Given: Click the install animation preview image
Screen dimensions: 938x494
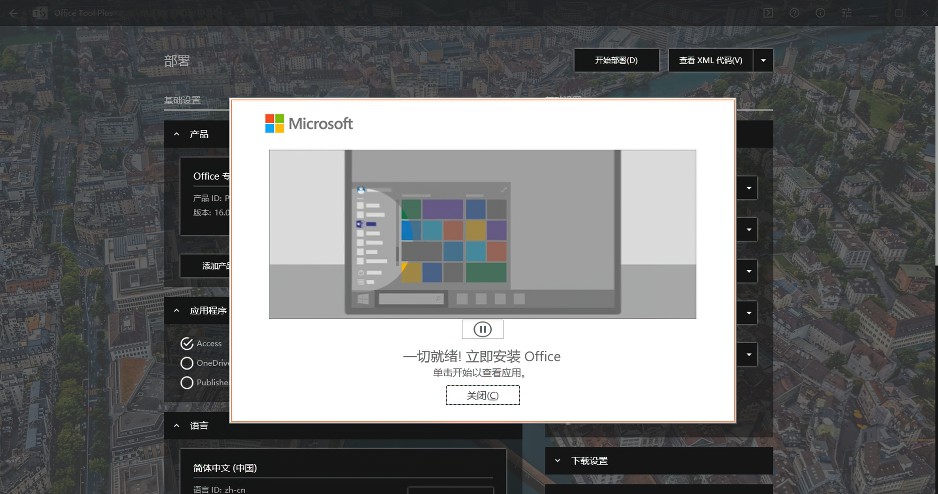Looking at the screenshot, I should 482,234.
